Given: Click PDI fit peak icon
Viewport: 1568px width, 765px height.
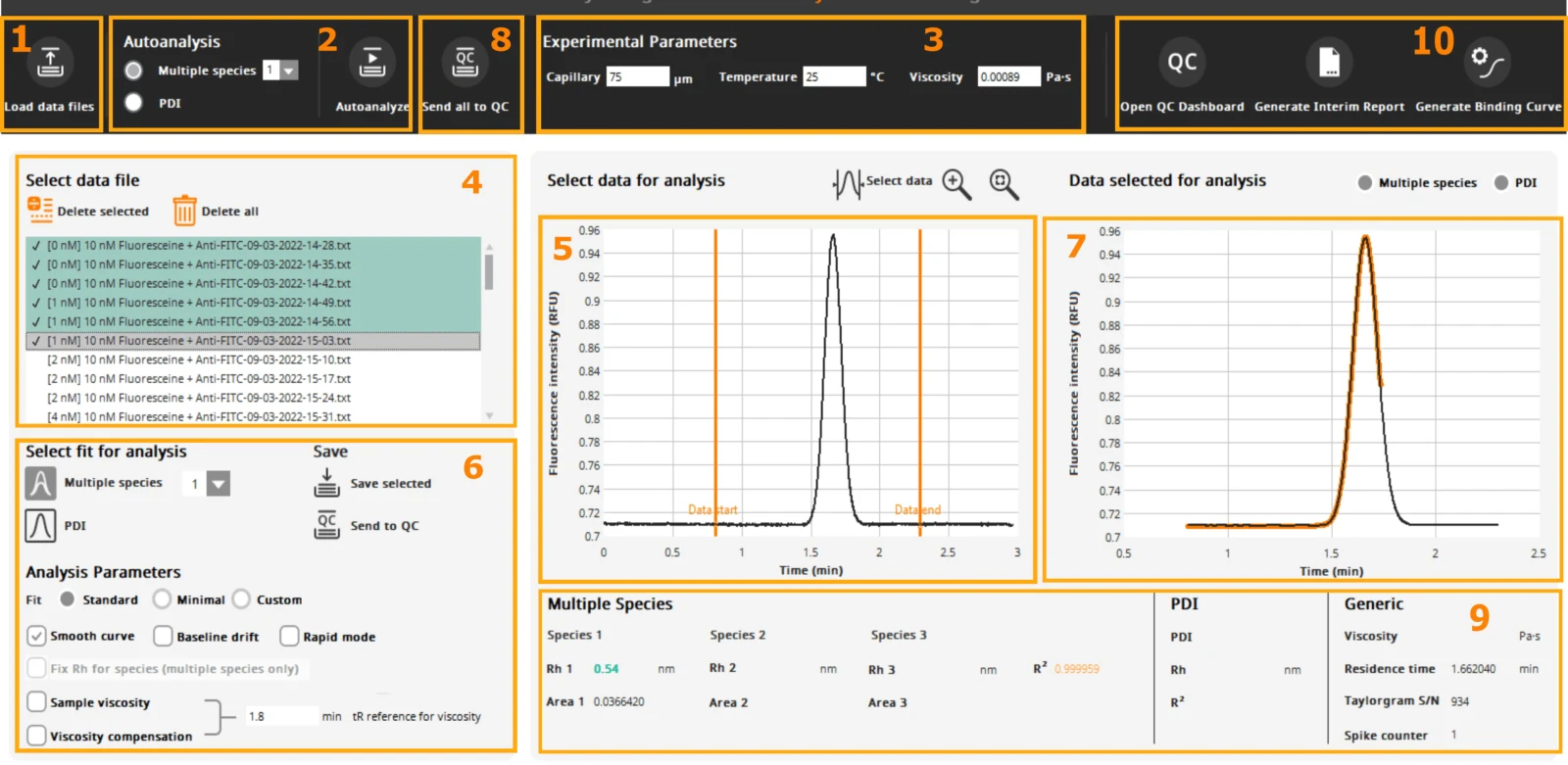Looking at the screenshot, I should (40, 526).
